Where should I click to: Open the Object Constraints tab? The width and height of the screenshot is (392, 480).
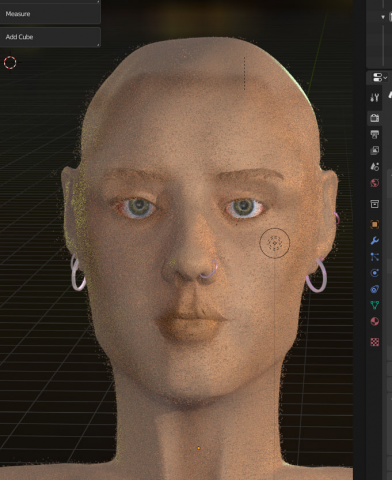375,289
